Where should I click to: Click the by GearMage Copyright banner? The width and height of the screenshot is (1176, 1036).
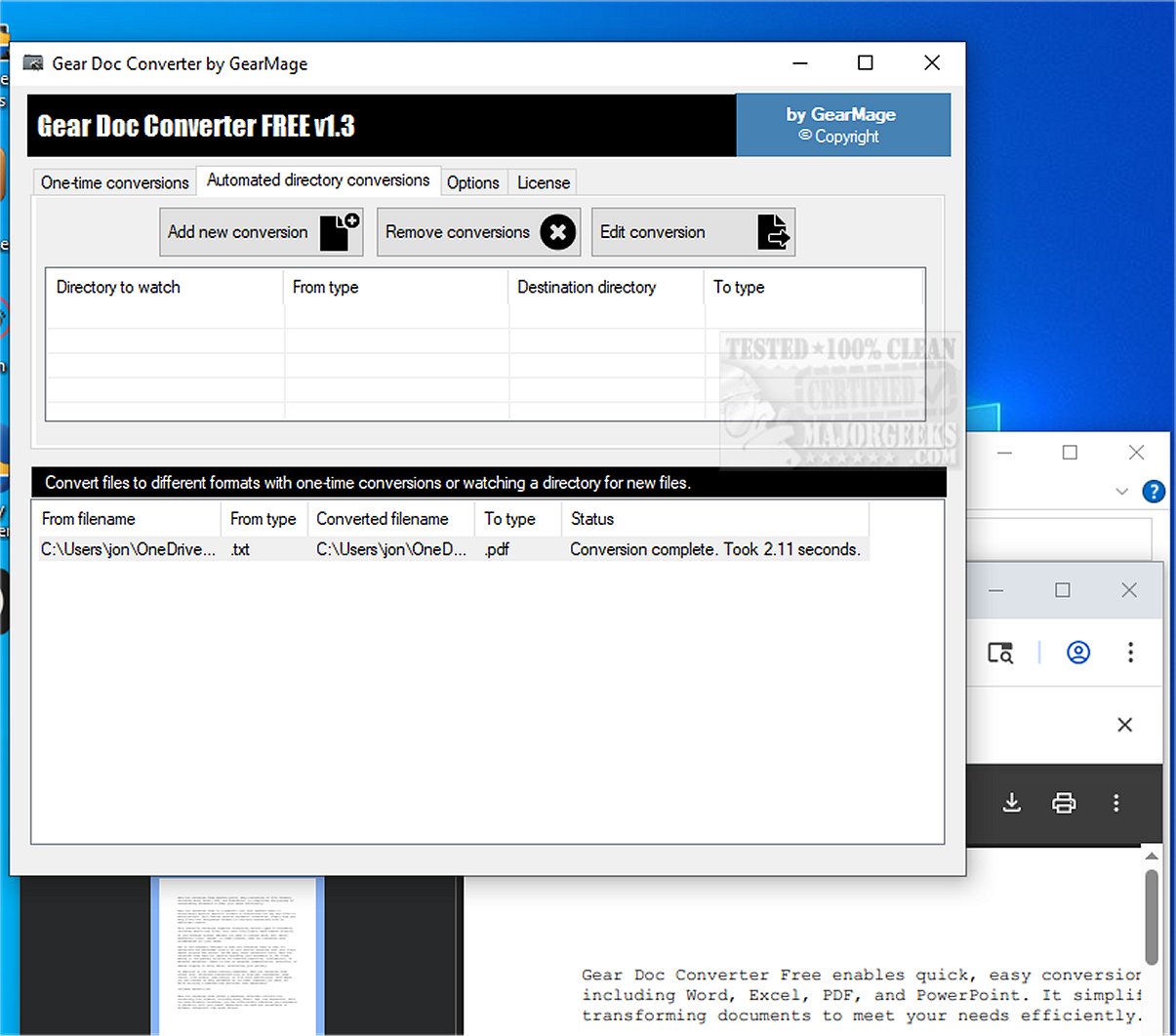click(x=843, y=125)
